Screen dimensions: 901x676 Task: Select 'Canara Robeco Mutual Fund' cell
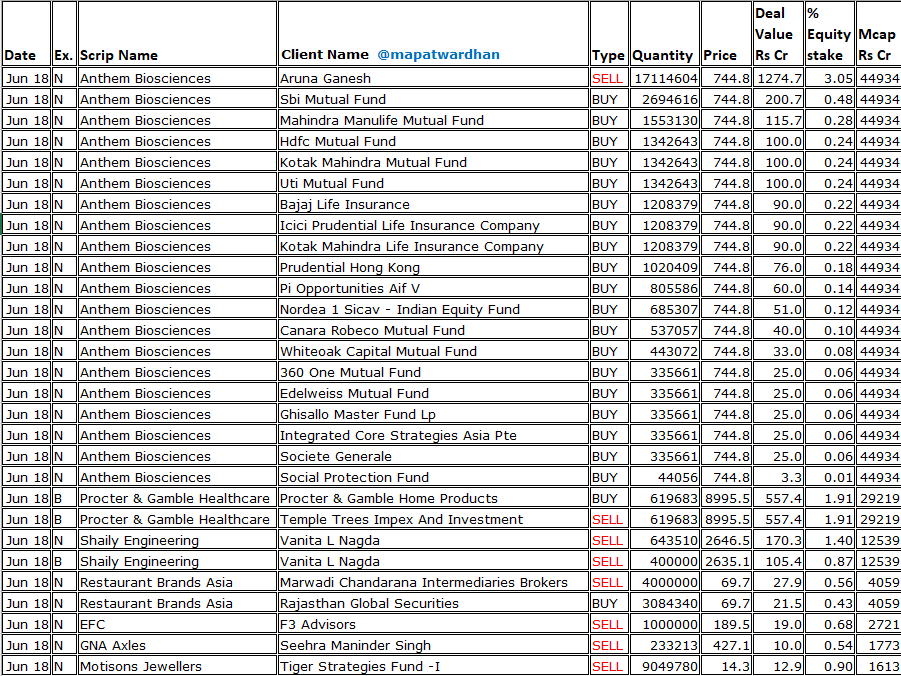click(x=433, y=330)
